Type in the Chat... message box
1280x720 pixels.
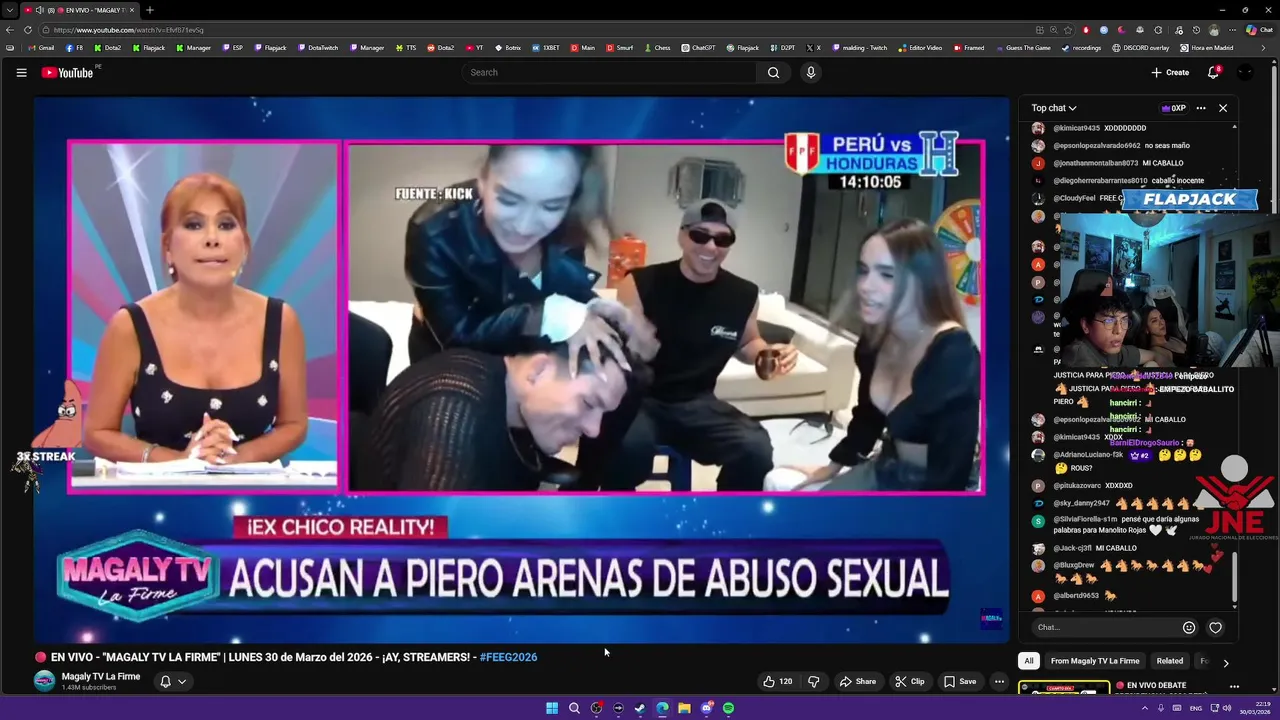pyautogui.click(x=1104, y=627)
